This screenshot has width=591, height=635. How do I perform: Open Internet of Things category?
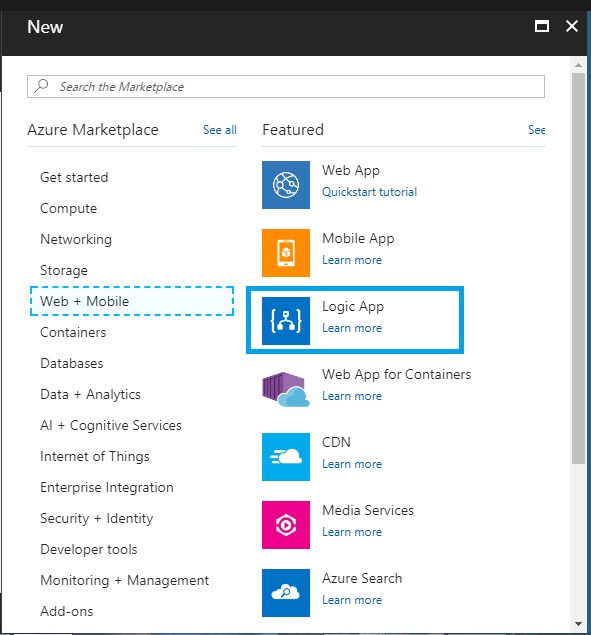pos(95,456)
